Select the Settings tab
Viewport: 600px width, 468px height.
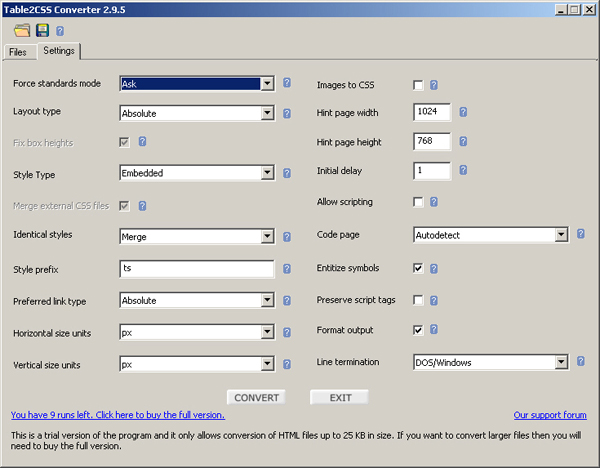[x=59, y=51]
